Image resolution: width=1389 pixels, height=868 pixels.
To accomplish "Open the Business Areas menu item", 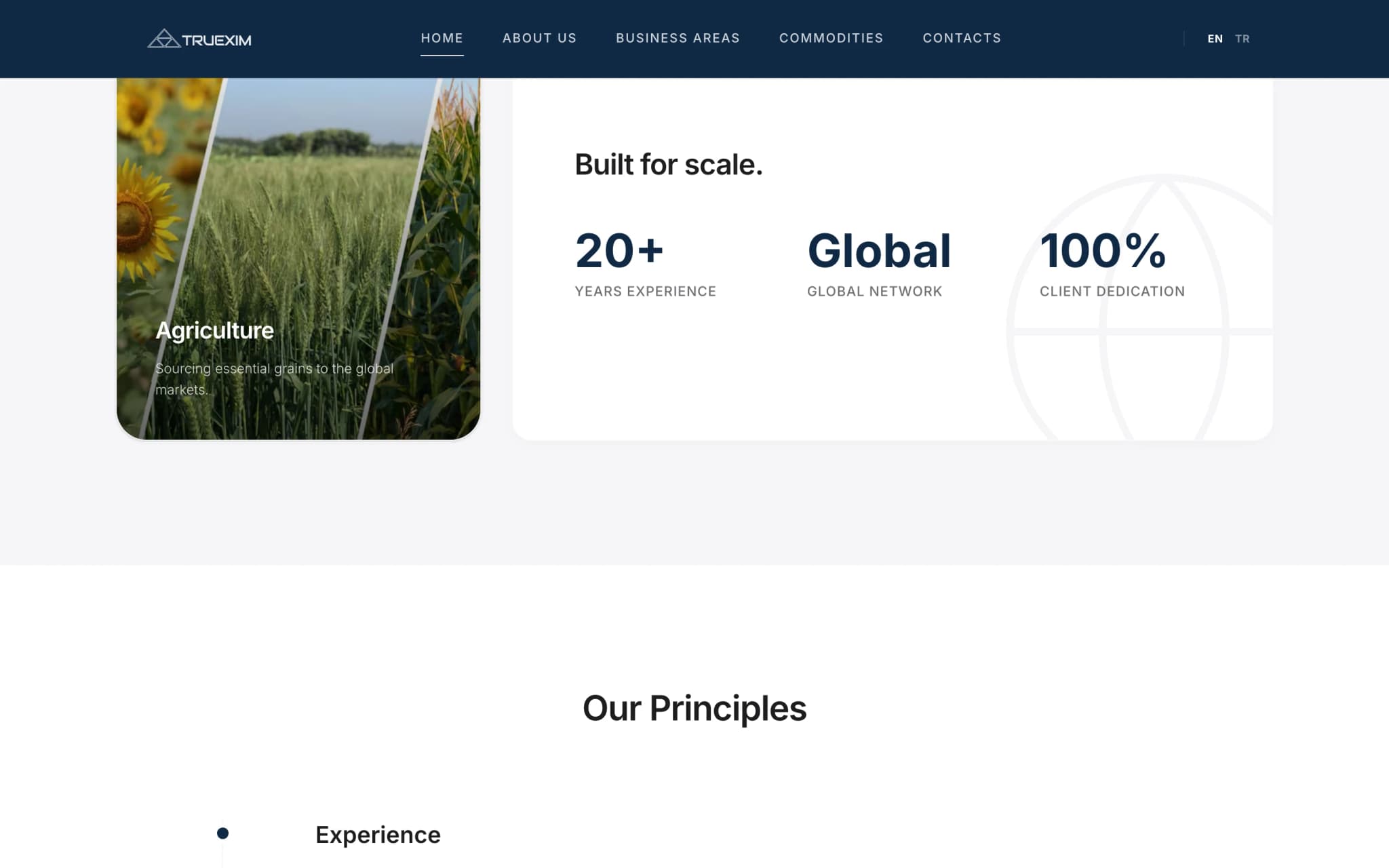I will pos(678,38).
